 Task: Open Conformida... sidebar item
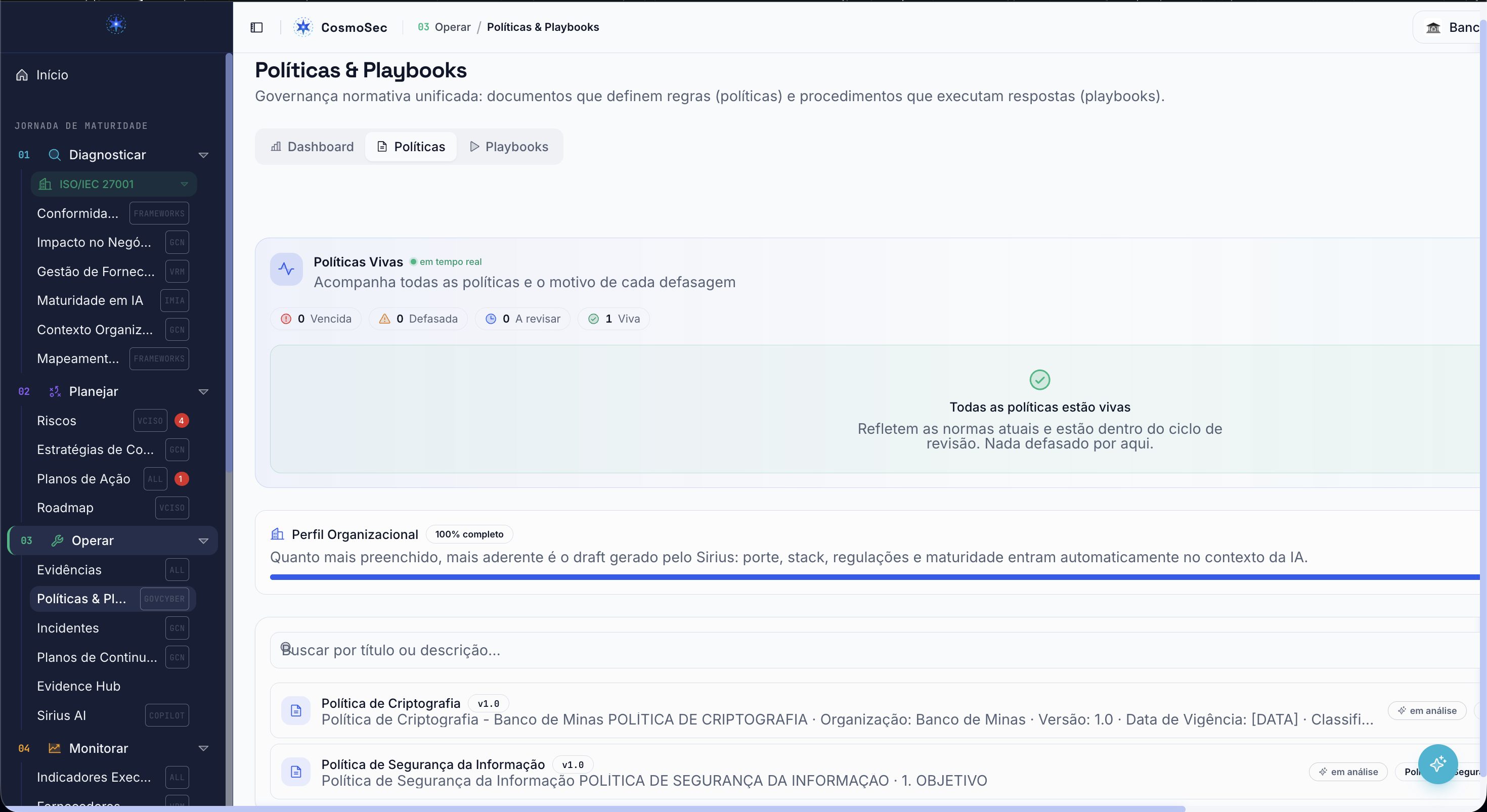(x=113, y=213)
